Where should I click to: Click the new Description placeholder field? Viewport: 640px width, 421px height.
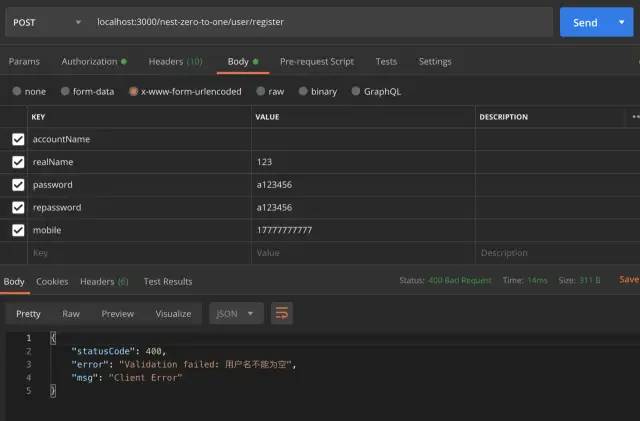[x=558, y=253]
